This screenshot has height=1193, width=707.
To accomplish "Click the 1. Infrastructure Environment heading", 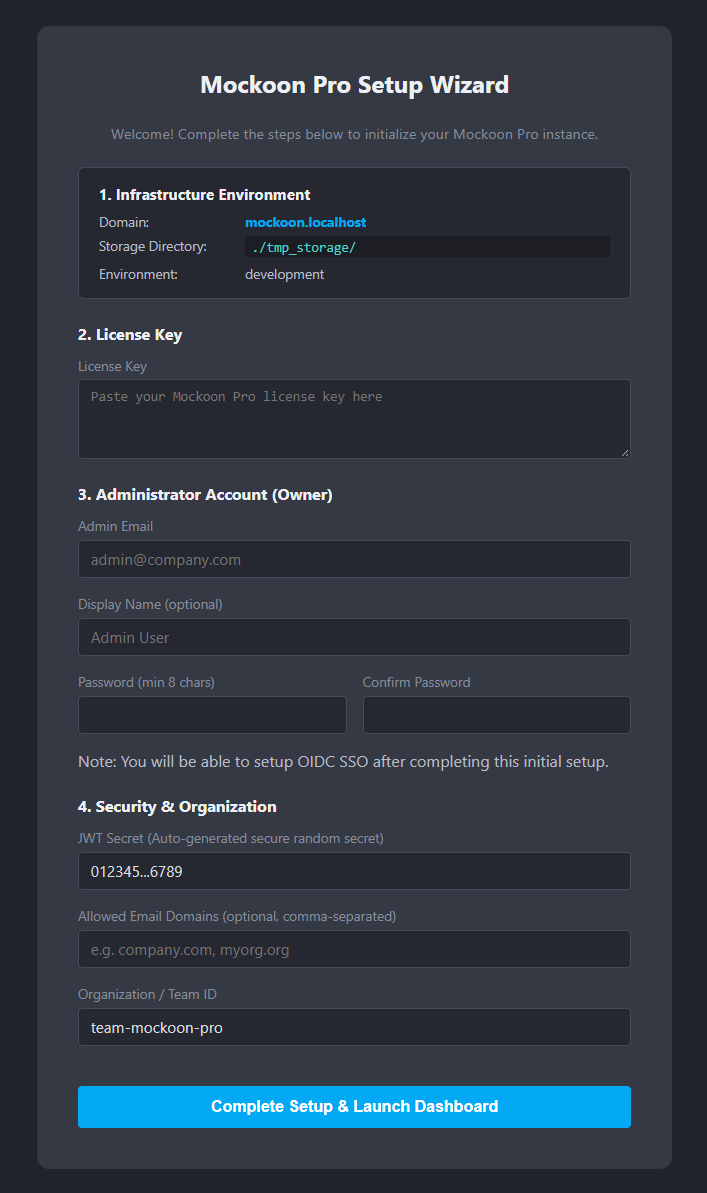I will [205, 195].
